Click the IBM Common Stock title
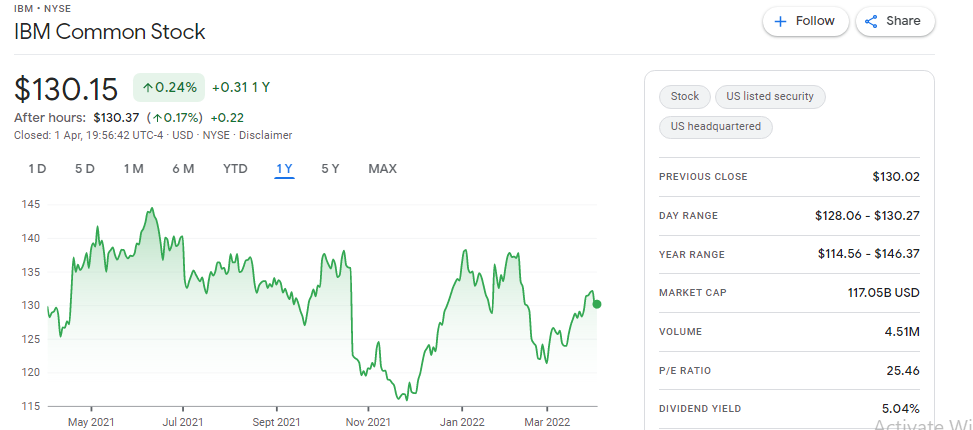973x430 pixels. click(109, 32)
